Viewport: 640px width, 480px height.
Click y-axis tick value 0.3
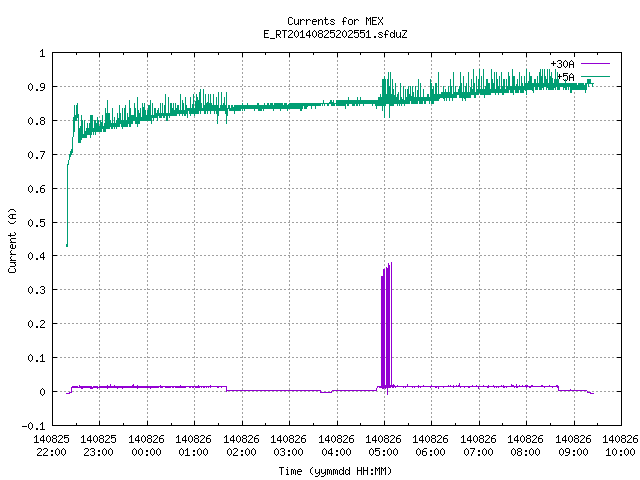coord(36,290)
